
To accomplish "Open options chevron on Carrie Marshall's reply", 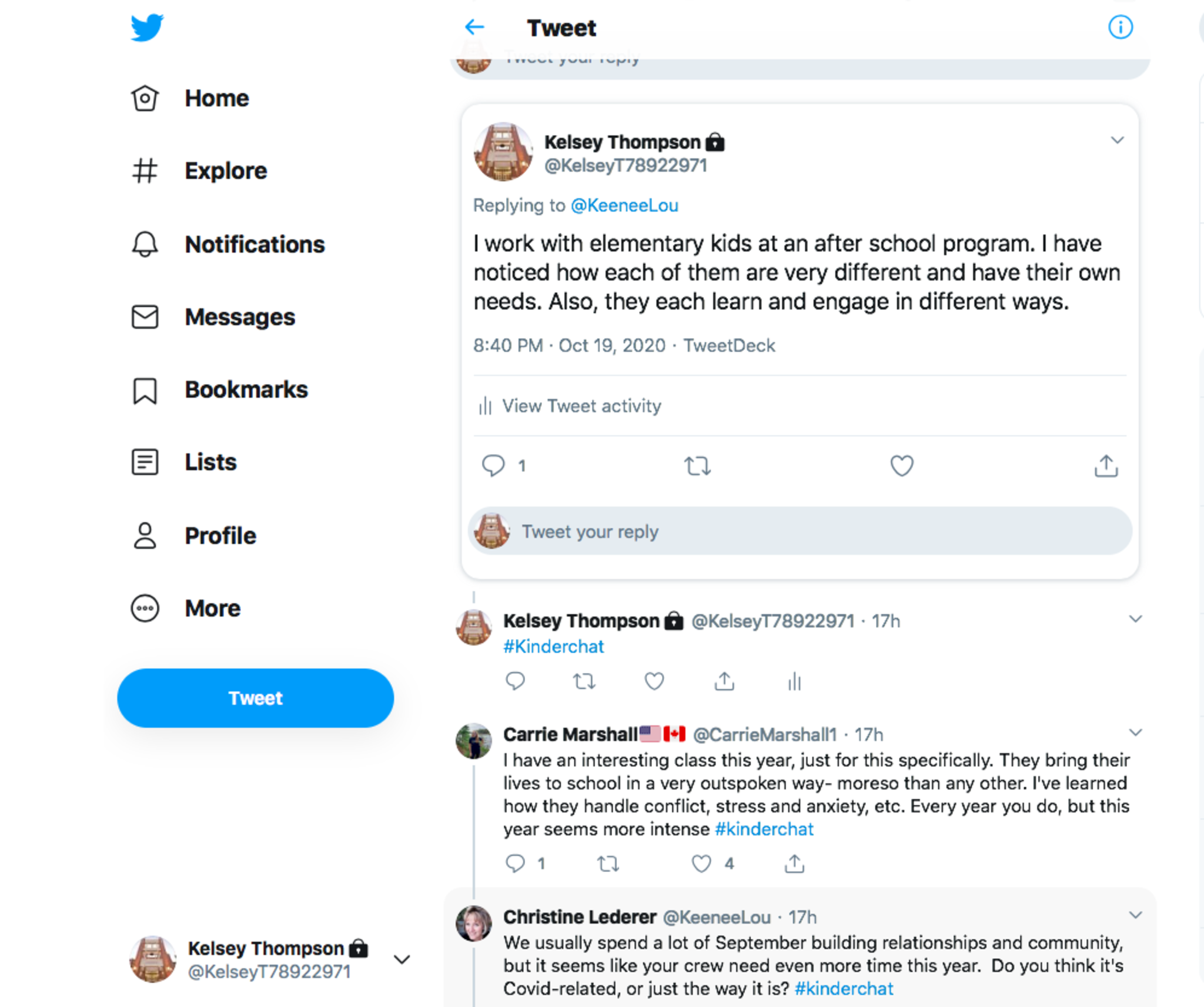I will coord(1135,732).
